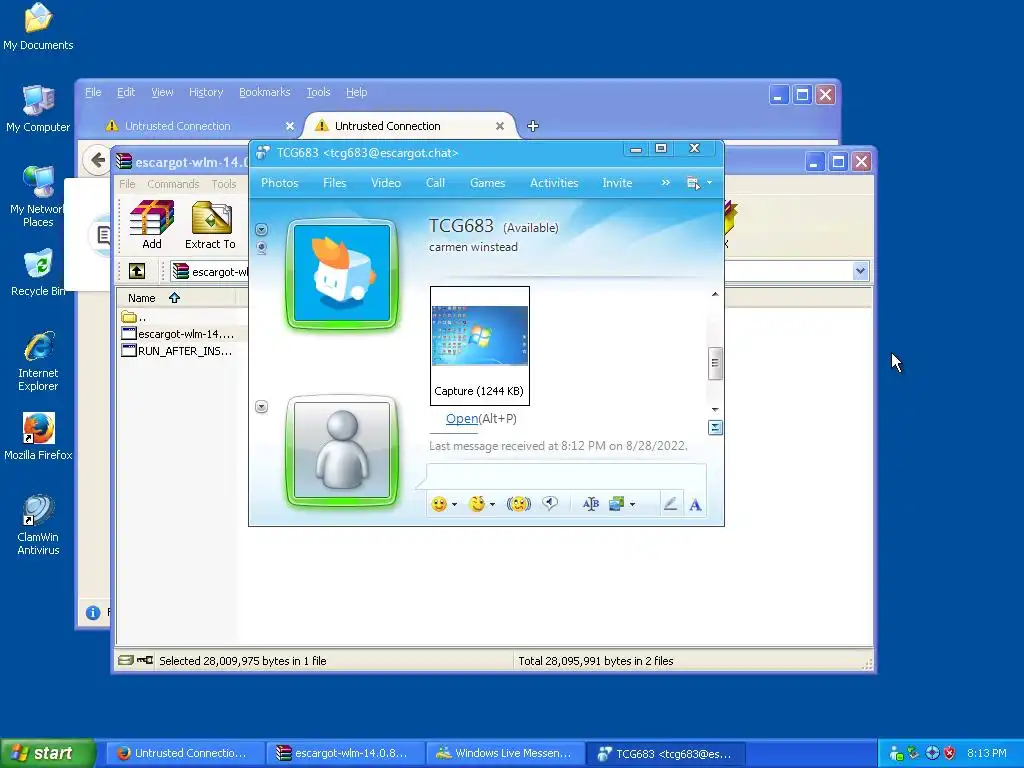
Task: Switch to Untrusted Connection taskbar button
Action: (x=184, y=753)
